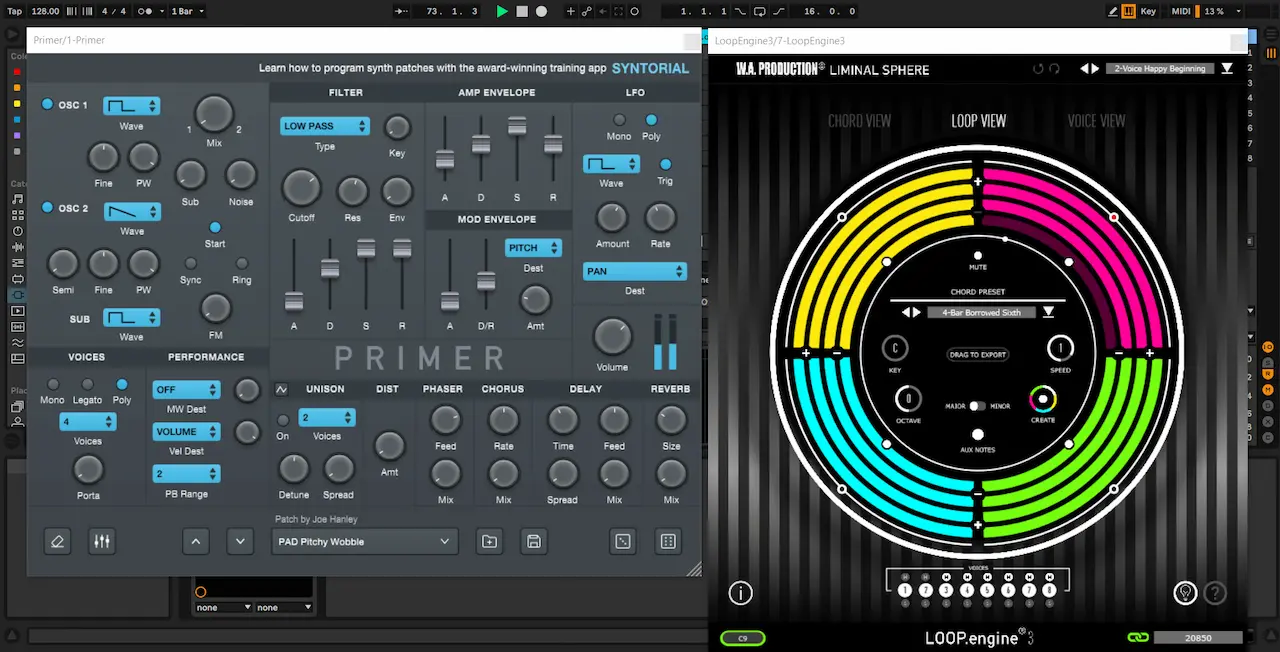1280x652 pixels.
Task: Click the next chord preset right arrow
Action: tap(916, 313)
